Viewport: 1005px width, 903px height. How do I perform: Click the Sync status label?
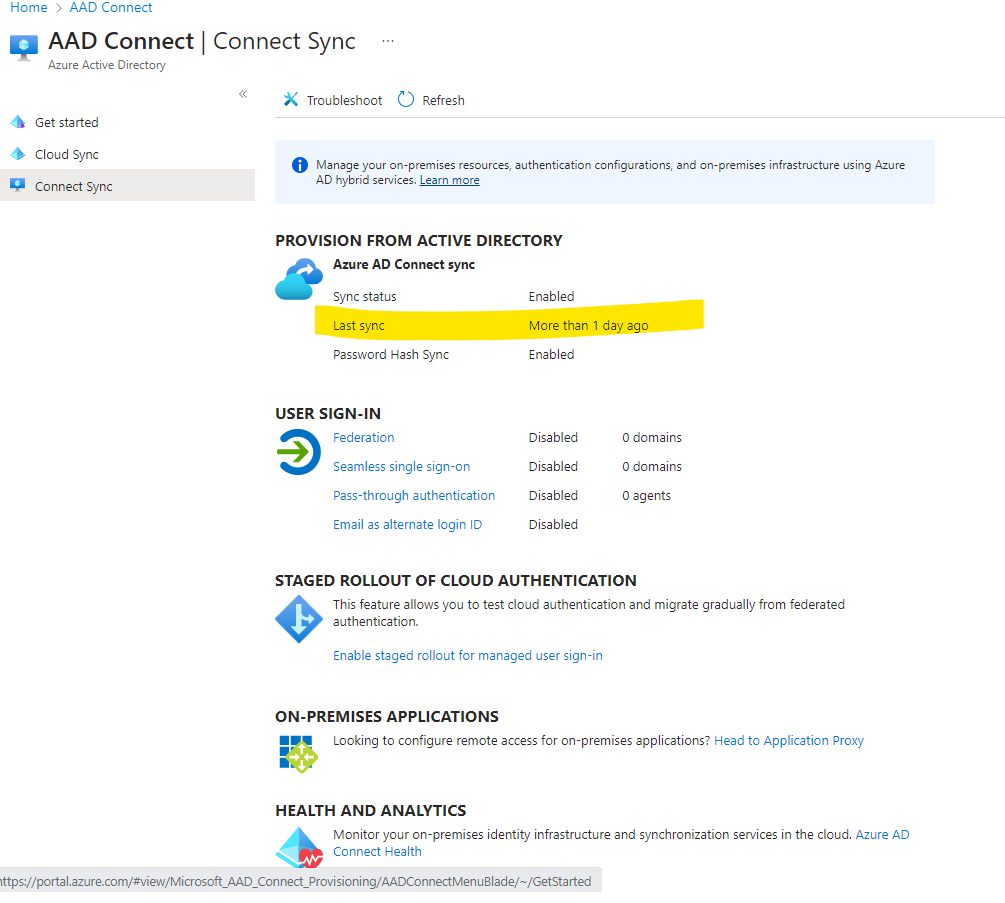tap(365, 297)
